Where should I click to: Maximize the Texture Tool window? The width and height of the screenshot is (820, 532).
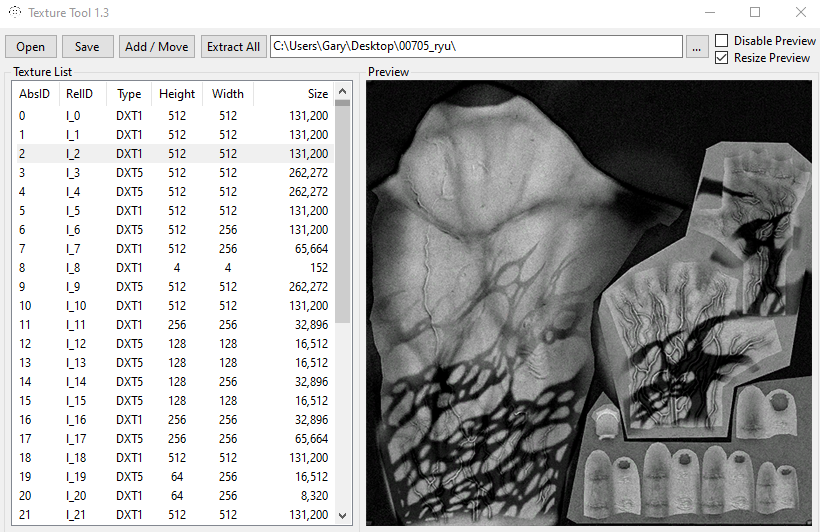click(755, 12)
